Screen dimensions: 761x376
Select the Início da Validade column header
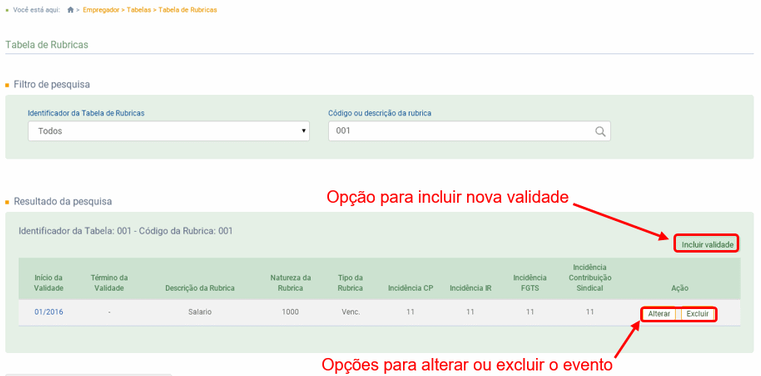49,283
